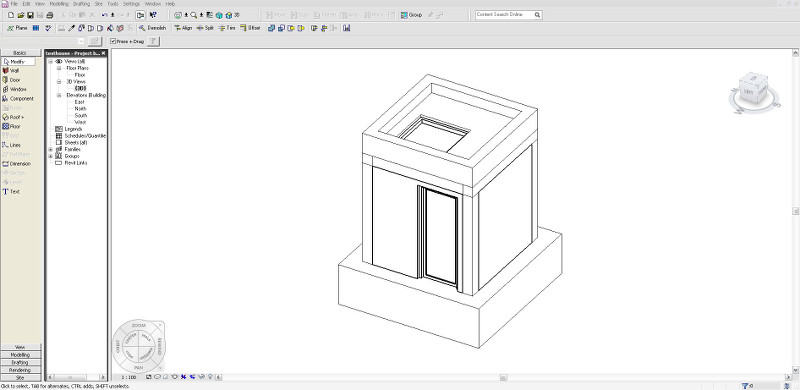Click the New file icon
Screen dimensions: 800x390
pos(12,15)
